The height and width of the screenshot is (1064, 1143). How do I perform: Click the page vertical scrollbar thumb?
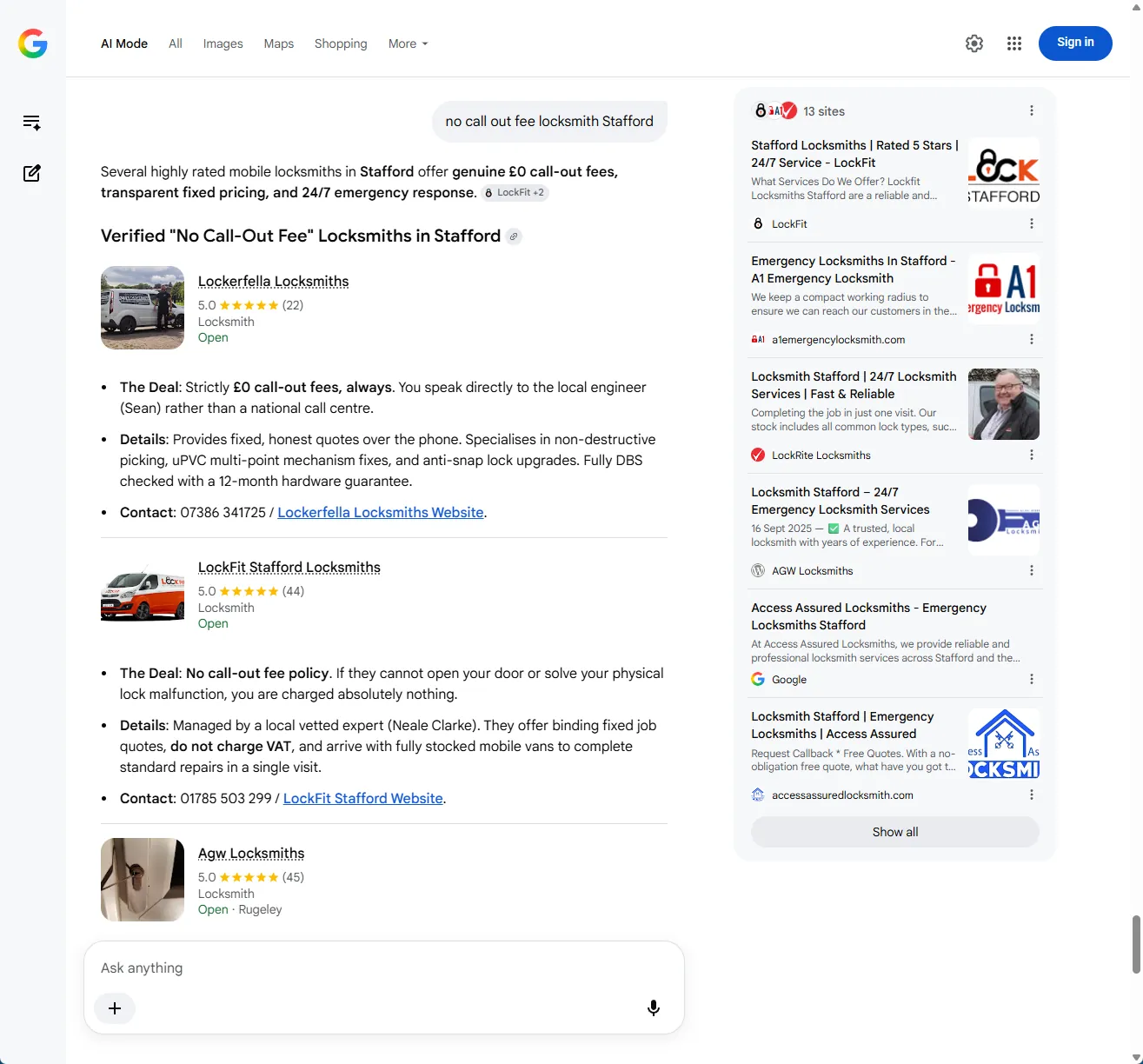(1136, 944)
